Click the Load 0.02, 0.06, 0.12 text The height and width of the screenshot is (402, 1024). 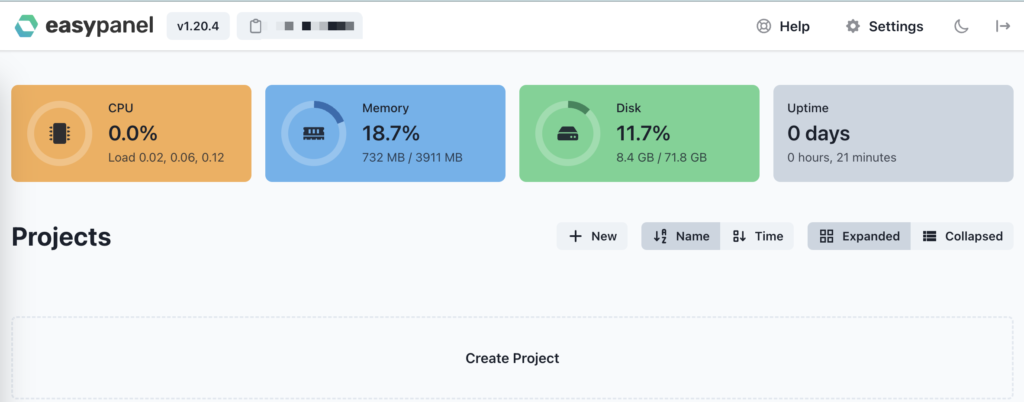167,157
